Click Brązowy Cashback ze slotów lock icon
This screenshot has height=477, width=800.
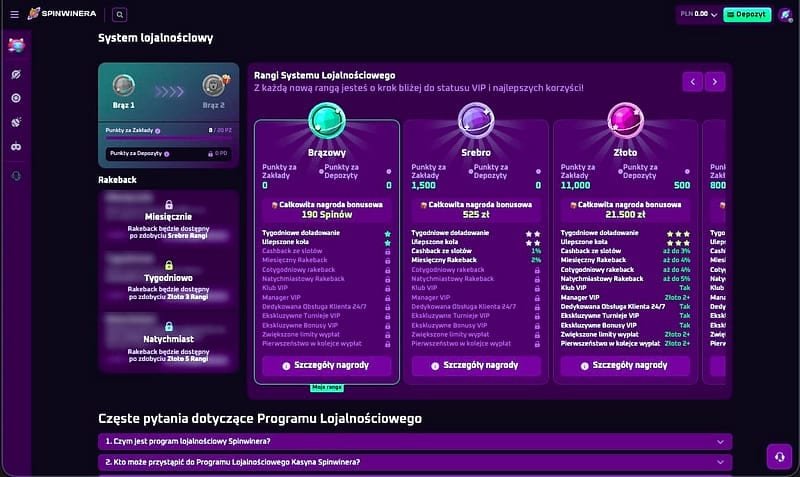[x=388, y=252]
